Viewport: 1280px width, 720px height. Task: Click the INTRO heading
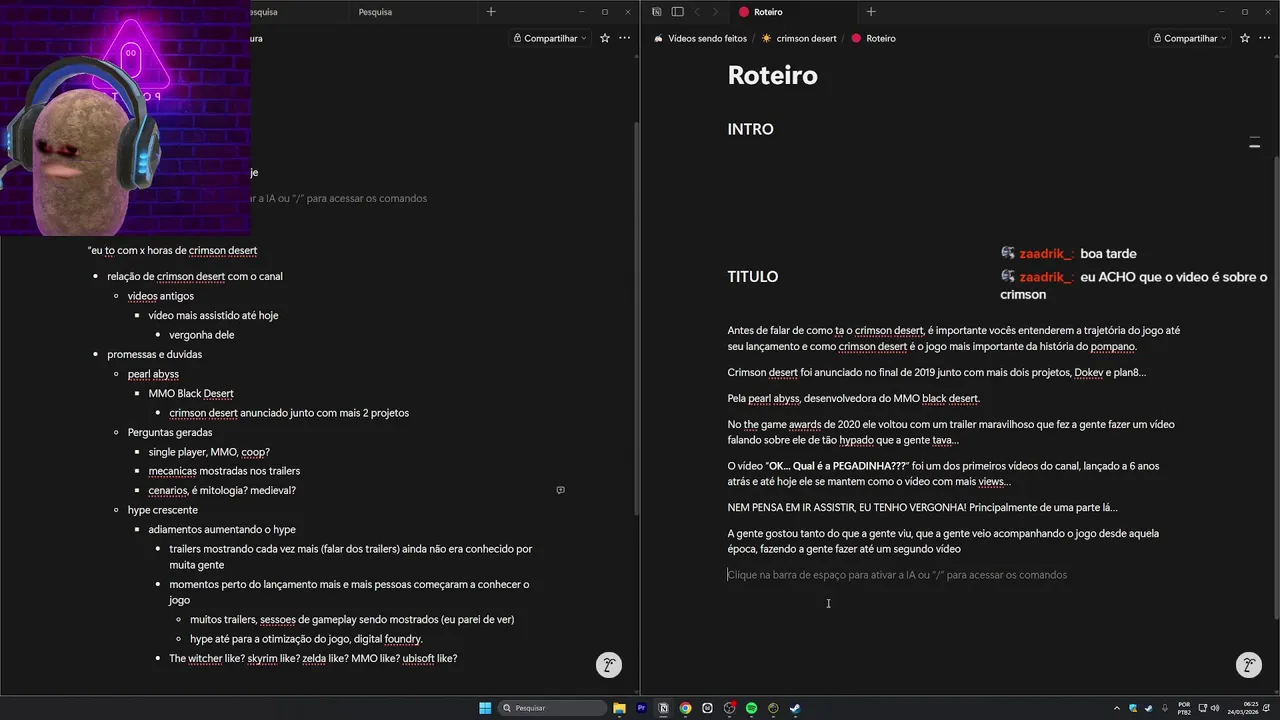click(x=750, y=129)
